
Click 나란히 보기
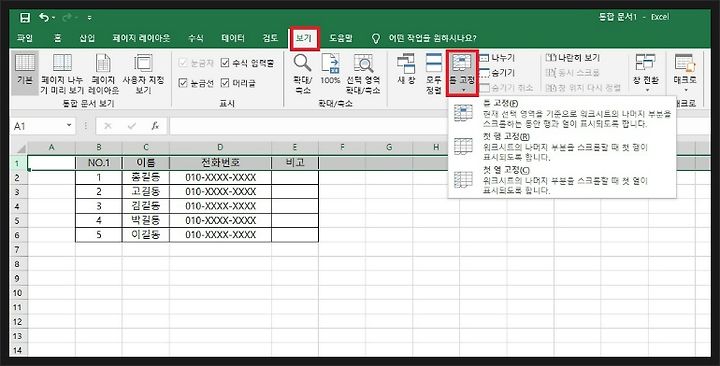pos(573,58)
